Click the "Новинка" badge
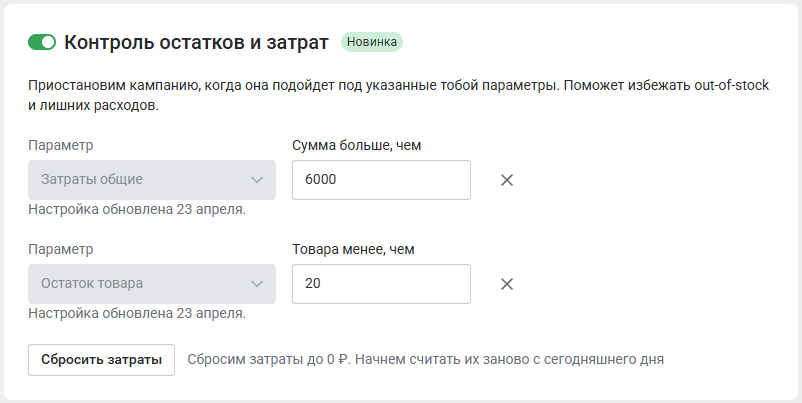 point(371,42)
